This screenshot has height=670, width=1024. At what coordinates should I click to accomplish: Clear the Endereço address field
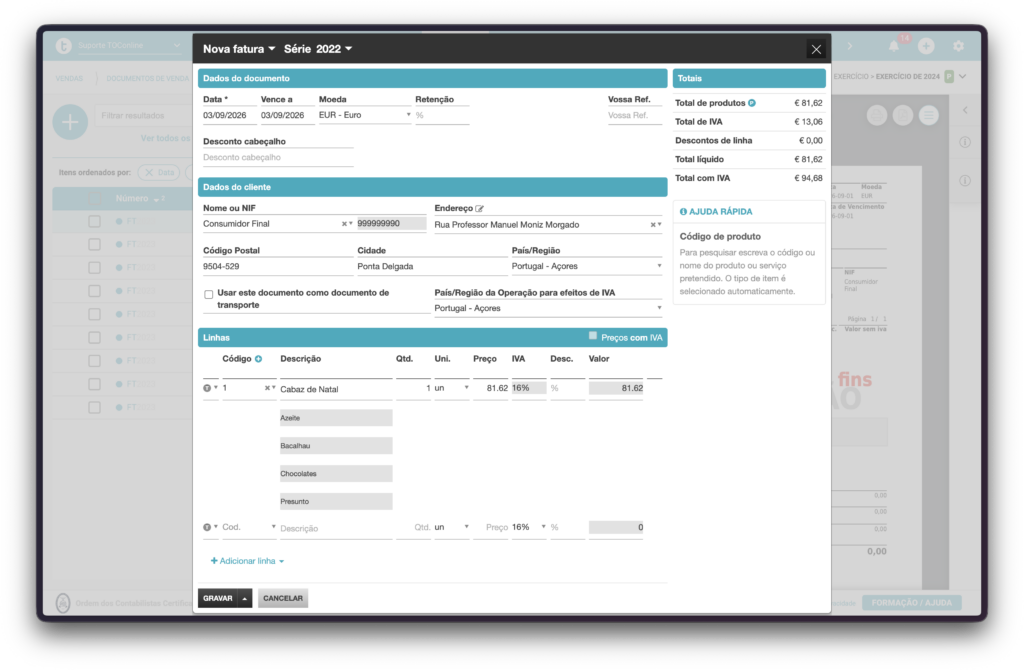pos(652,225)
